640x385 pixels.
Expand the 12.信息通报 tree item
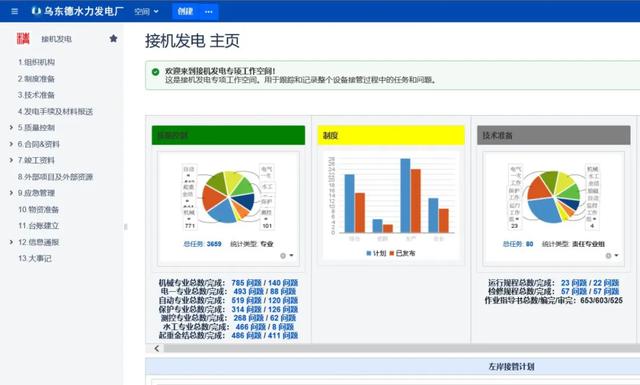pos(11,242)
